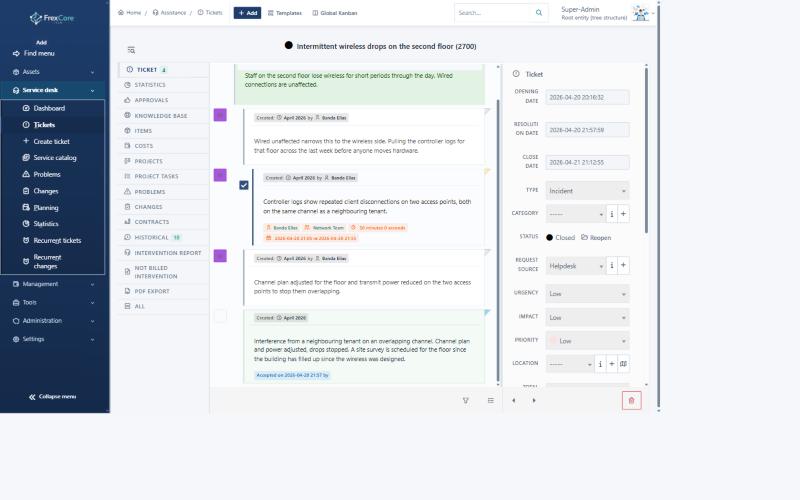800x500 pixels.
Task: Click plus icon next to Request source
Action: (x=623, y=265)
